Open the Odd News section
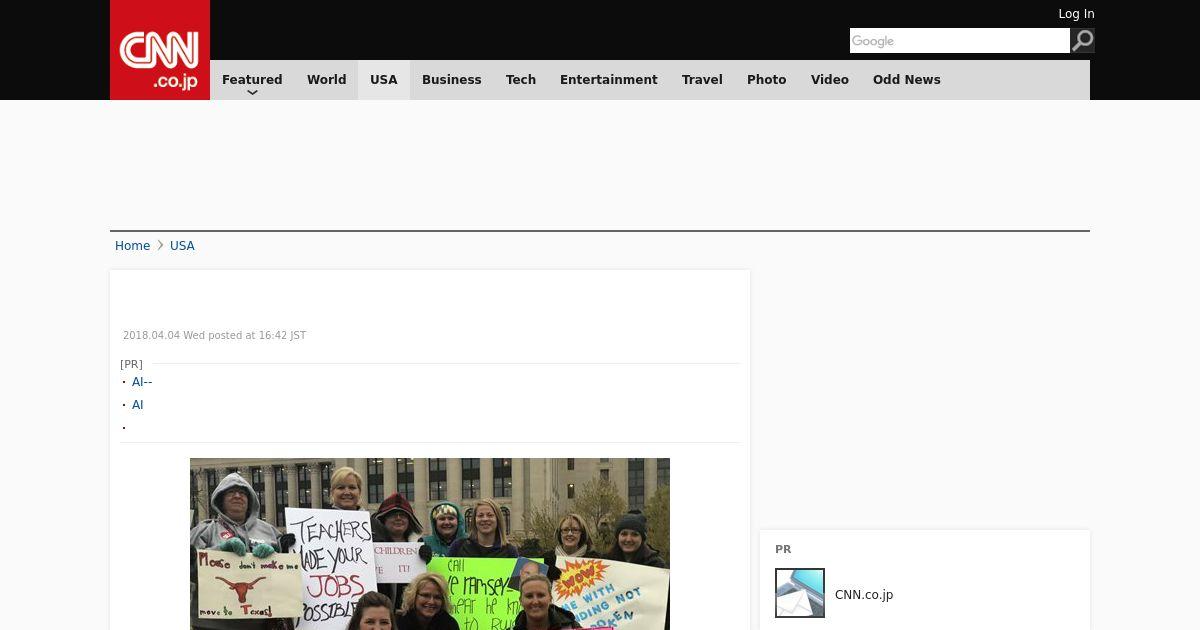This screenshot has width=1200, height=630. [907, 80]
